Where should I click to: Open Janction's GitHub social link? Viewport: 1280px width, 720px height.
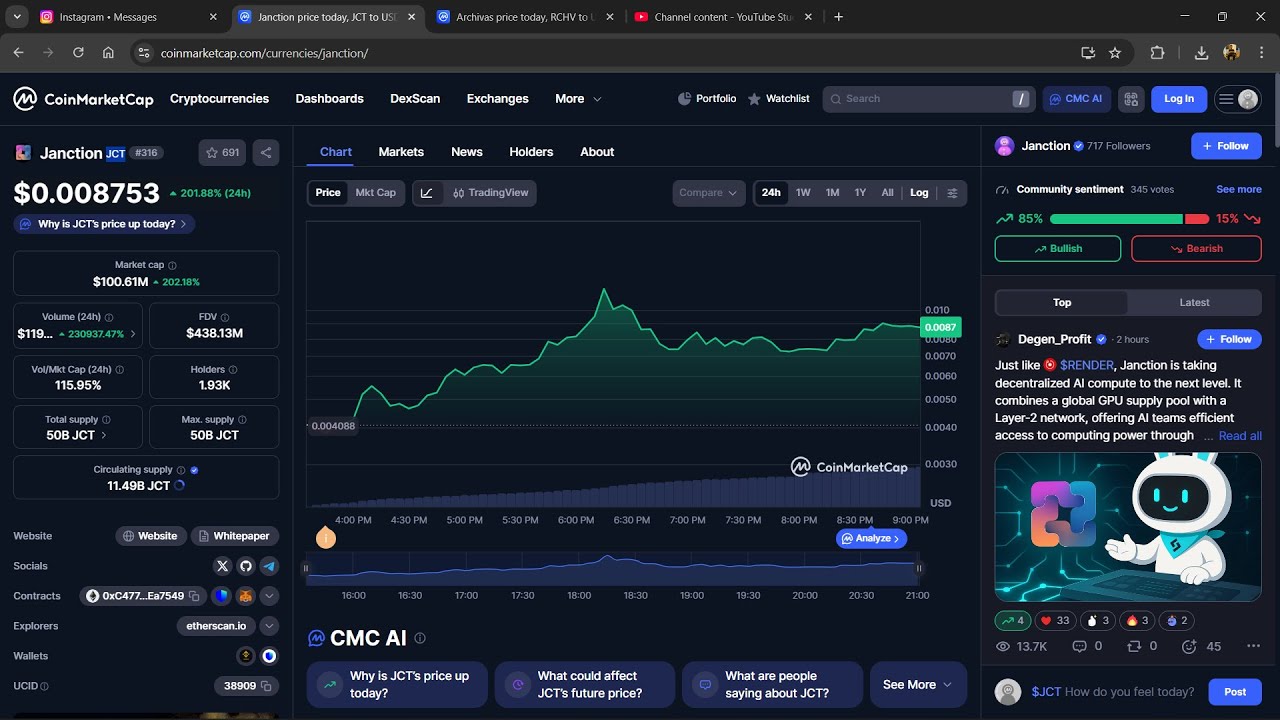click(x=246, y=566)
